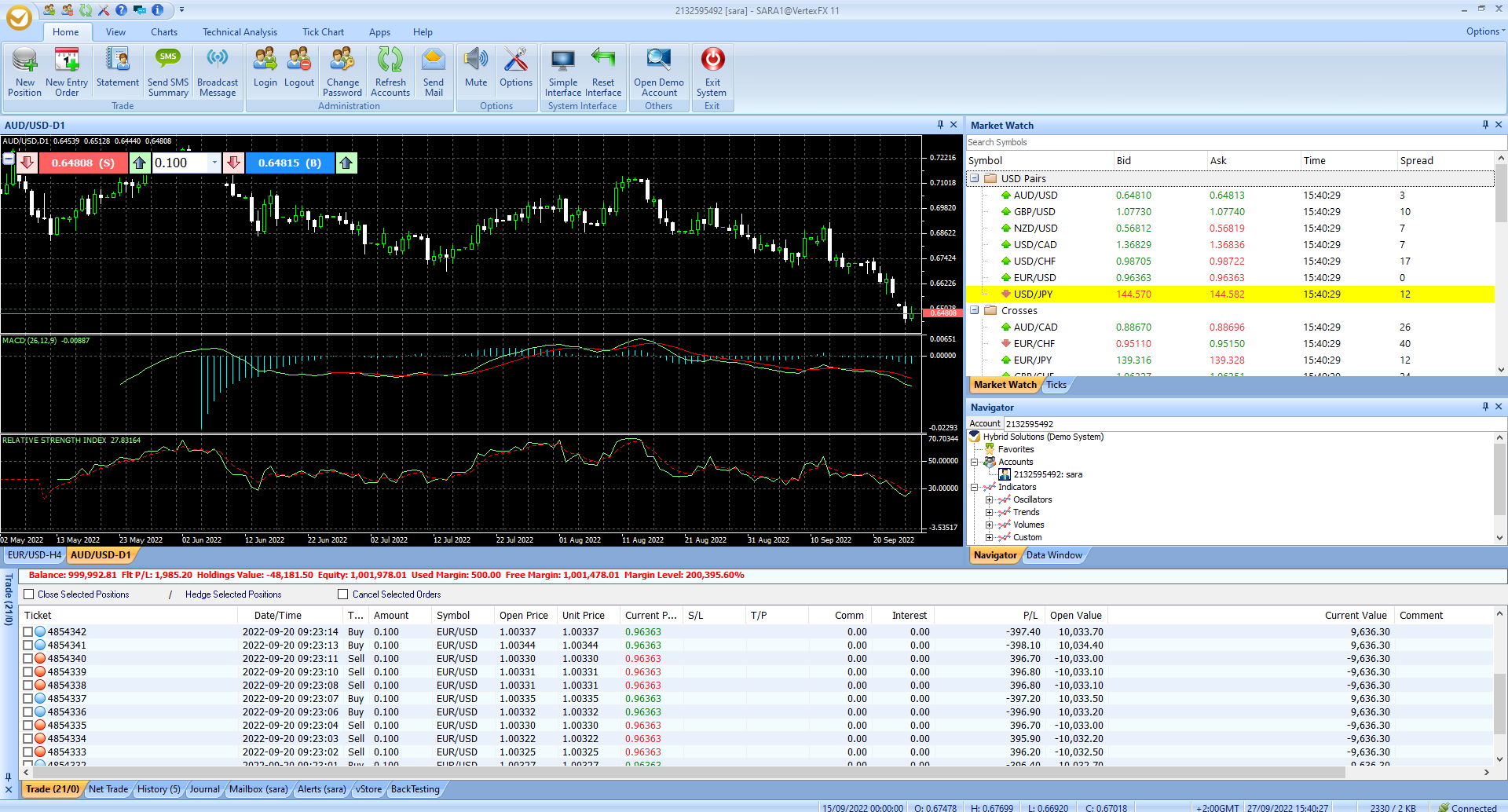Enable Close Selected Positions checkbox

pos(29,594)
